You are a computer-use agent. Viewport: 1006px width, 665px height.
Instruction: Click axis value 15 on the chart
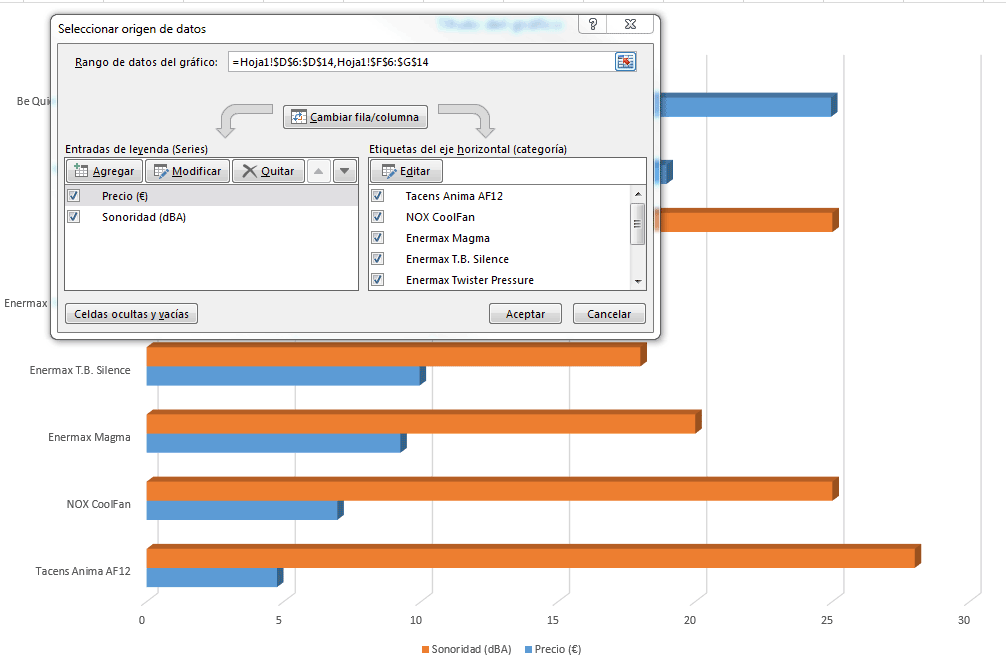(x=552, y=620)
